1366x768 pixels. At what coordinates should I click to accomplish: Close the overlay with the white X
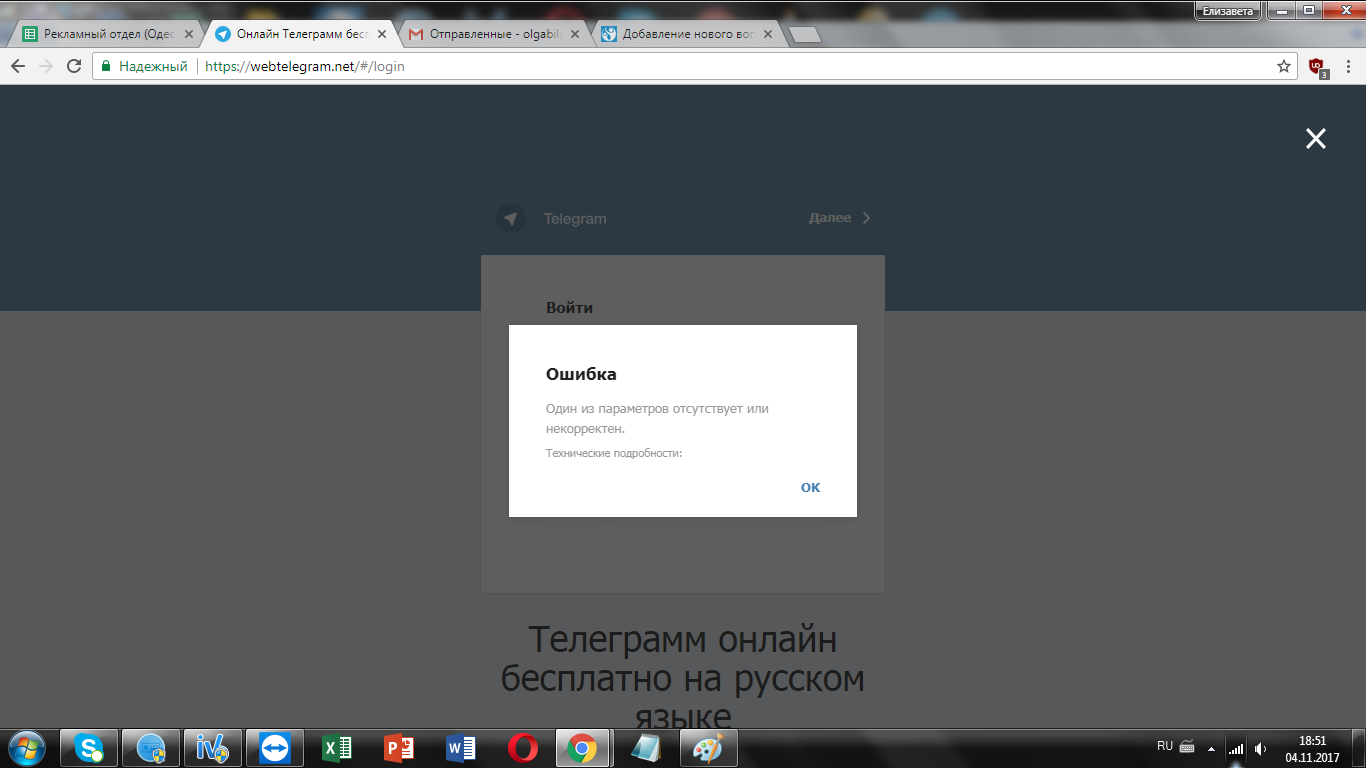pyautogui.click(x=1315, y=139)
